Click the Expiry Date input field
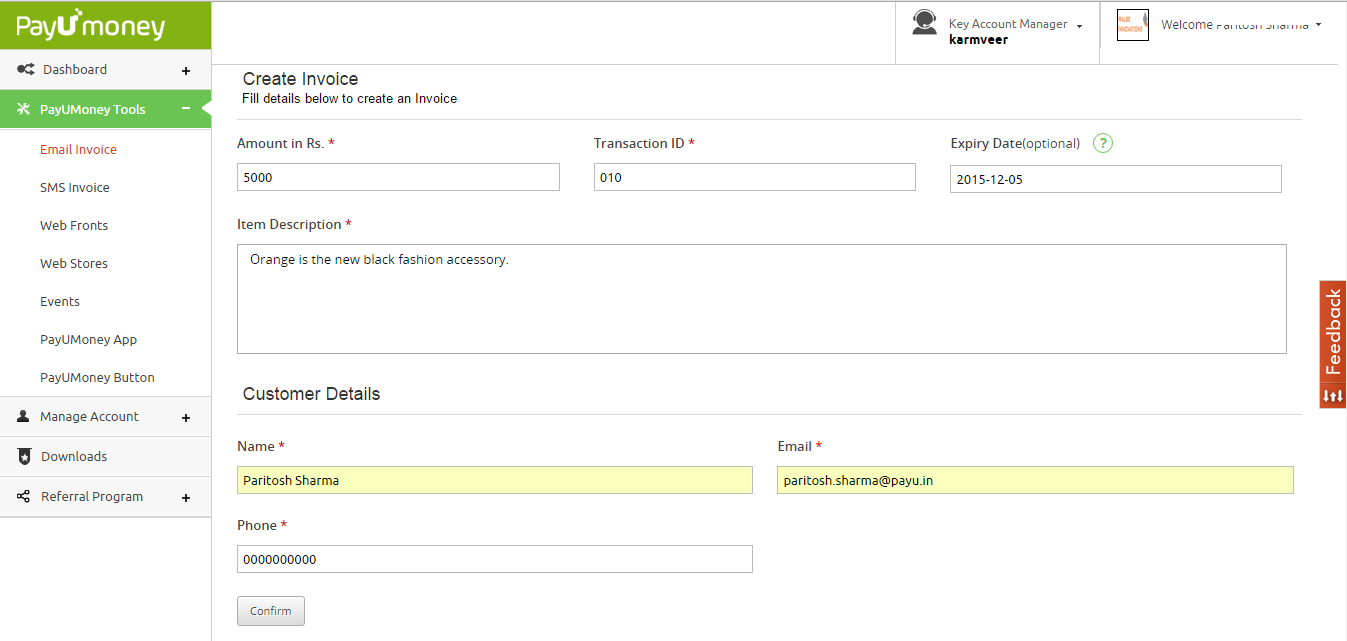 pyautogui.click(x=1116, y=179)
